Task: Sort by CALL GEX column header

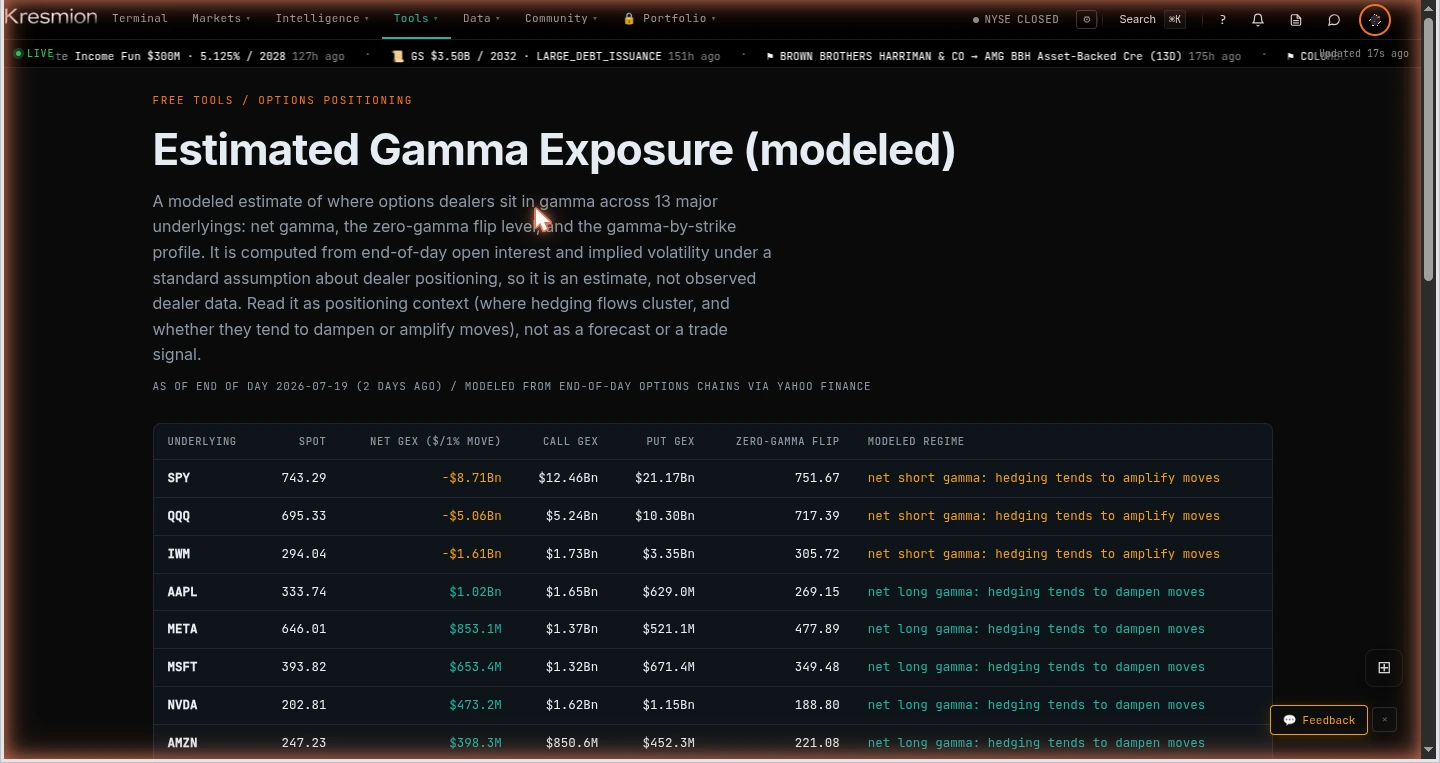Action: (x=570, y=441)
